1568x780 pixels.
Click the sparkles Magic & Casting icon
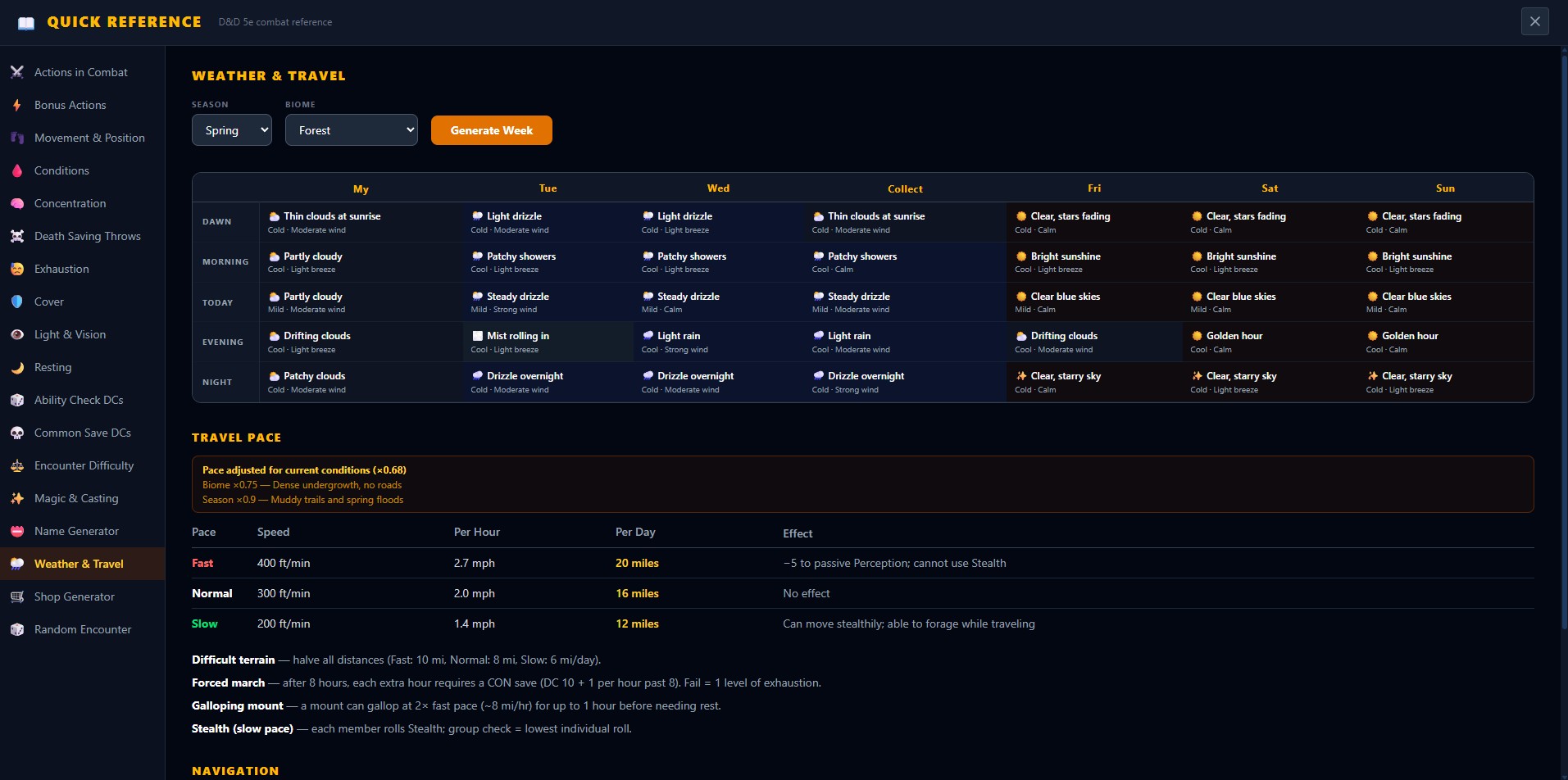tap(17, 498)
